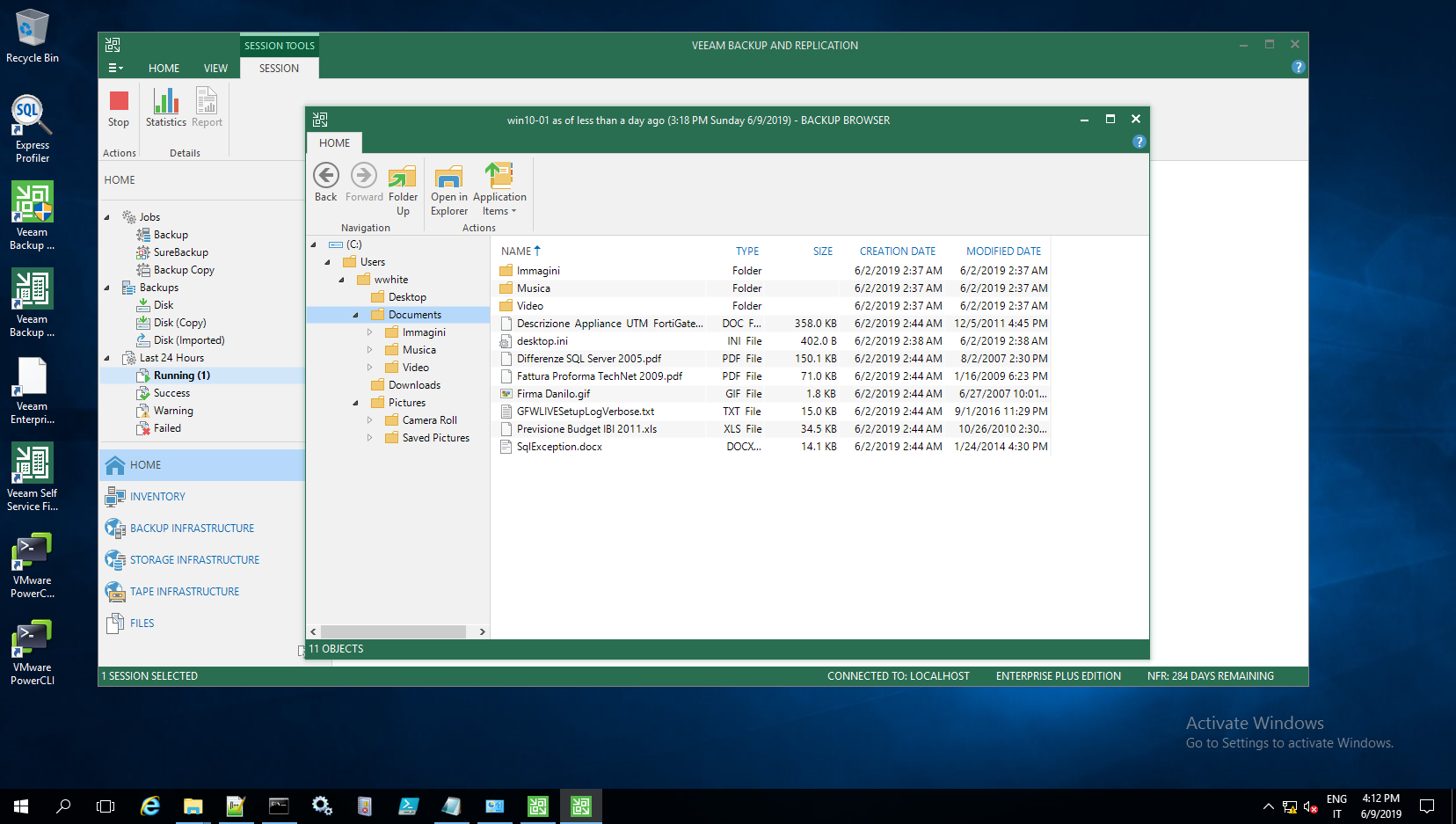Image resolution: width=1456 pixels, height=824 pixels.
Task: Select VIEW tab in main window
Action: pos(215,68)
